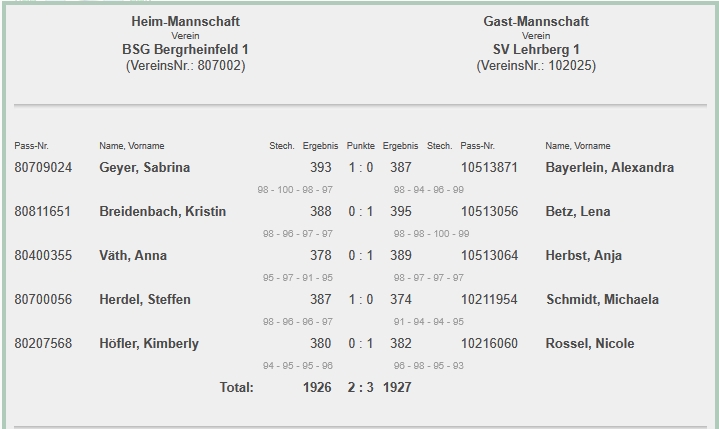This screenshot has height=429, width=719.
Task: Open the Herdel, Steffen entry
Action: click(144, 300)
